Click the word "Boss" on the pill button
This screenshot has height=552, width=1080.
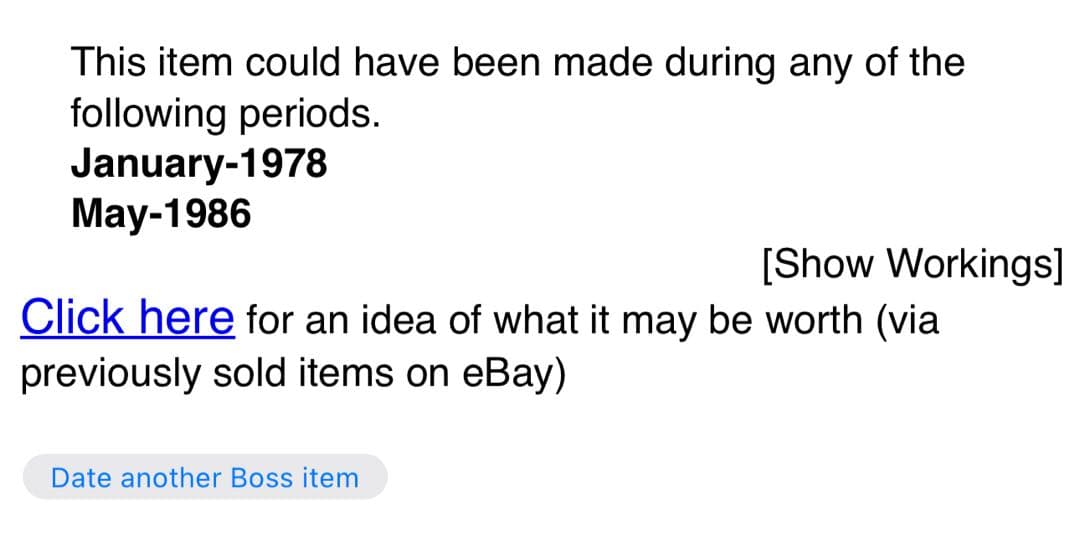pos(261,478)
